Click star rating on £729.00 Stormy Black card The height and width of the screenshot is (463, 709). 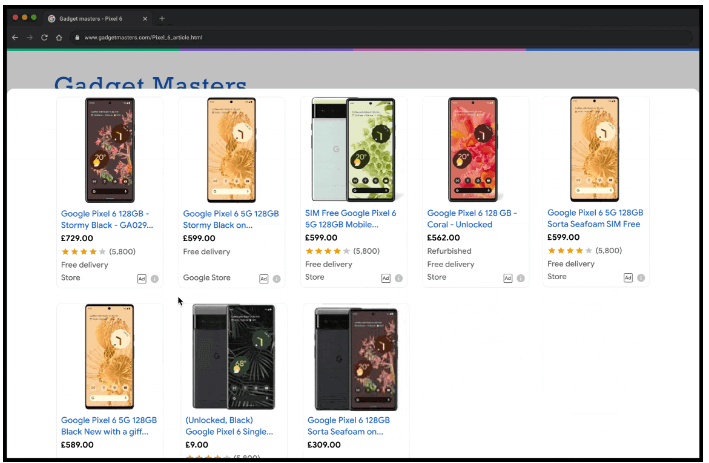point(83,252)
